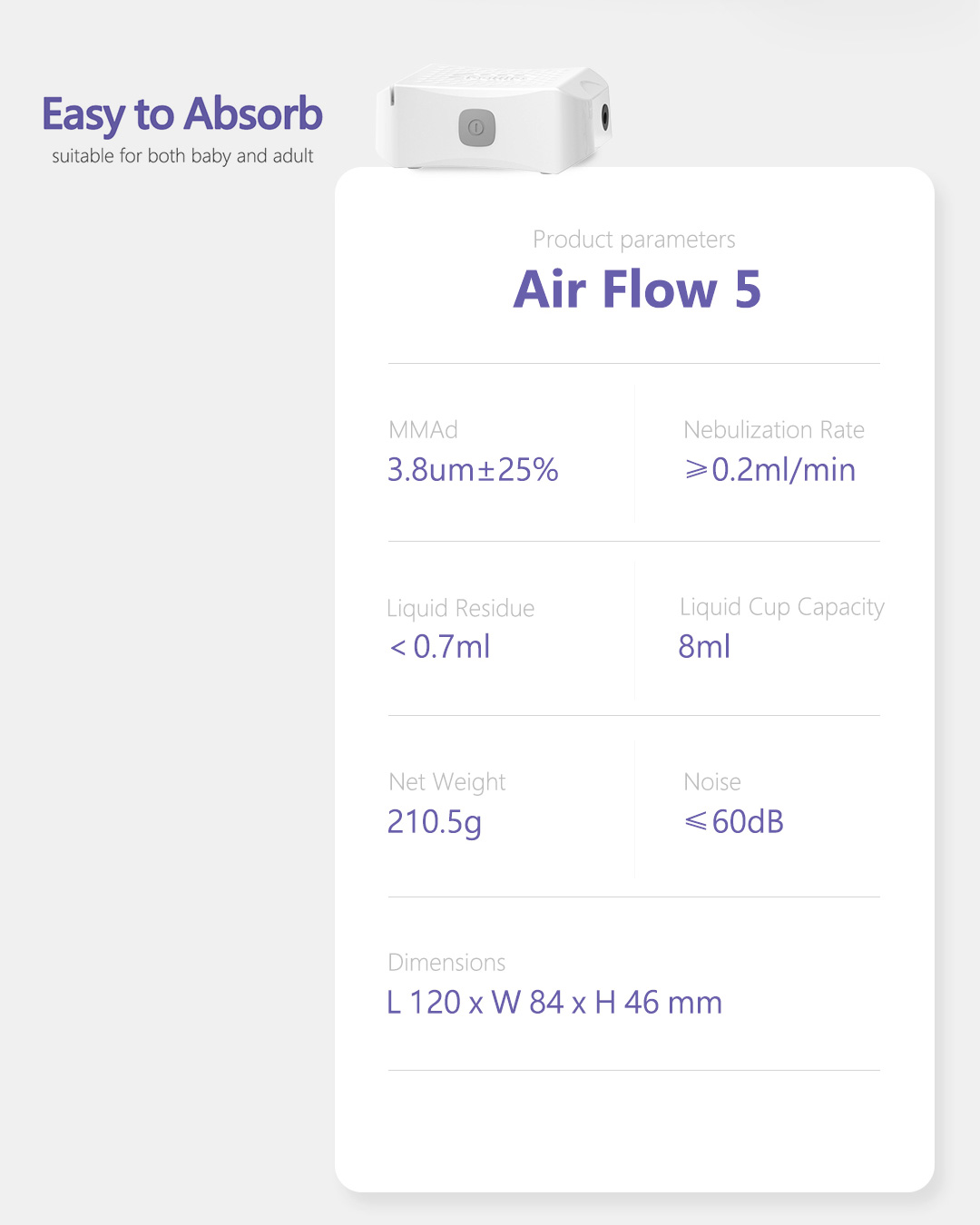Click the 'Easy to Absorb' heading
The height and width of the screenshot is (1225, 980).
pos(182,114)
